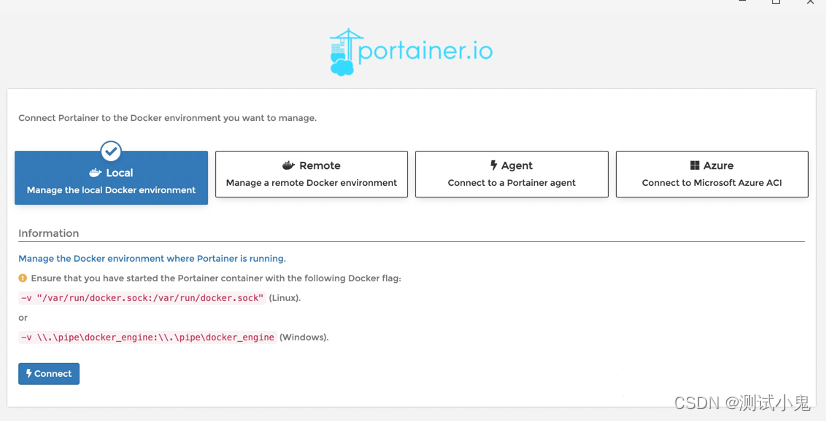The width and height of the screenshot is (826, 421).
Task: Click the Portainer.io logo
Action: [x=411, y=52]
